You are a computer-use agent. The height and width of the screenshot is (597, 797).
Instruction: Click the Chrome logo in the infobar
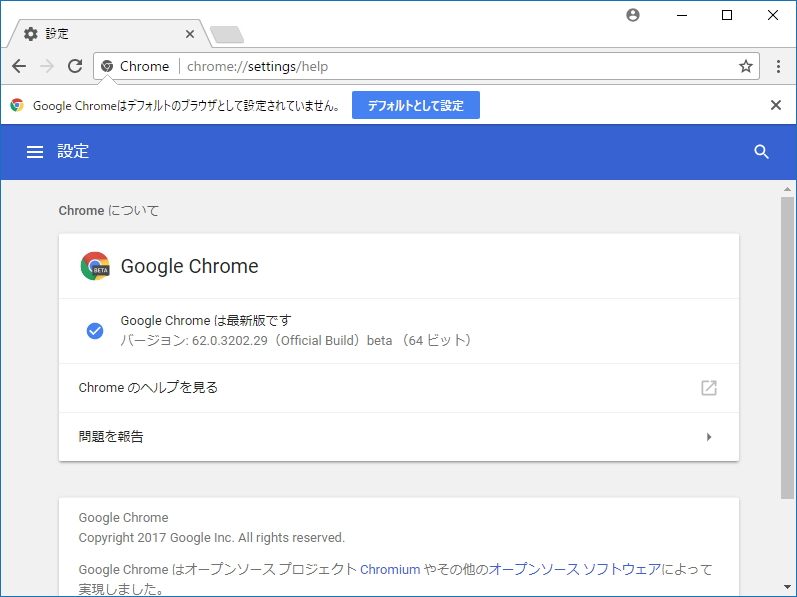[x=17, y=105]
